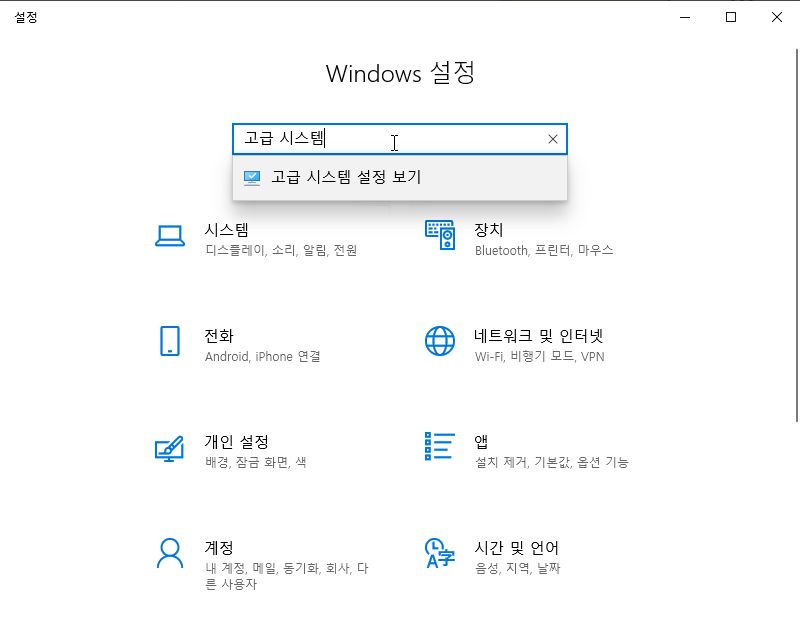Click 디스플레이, 소리, 알림, 전원 description

(x=281, y=250)
